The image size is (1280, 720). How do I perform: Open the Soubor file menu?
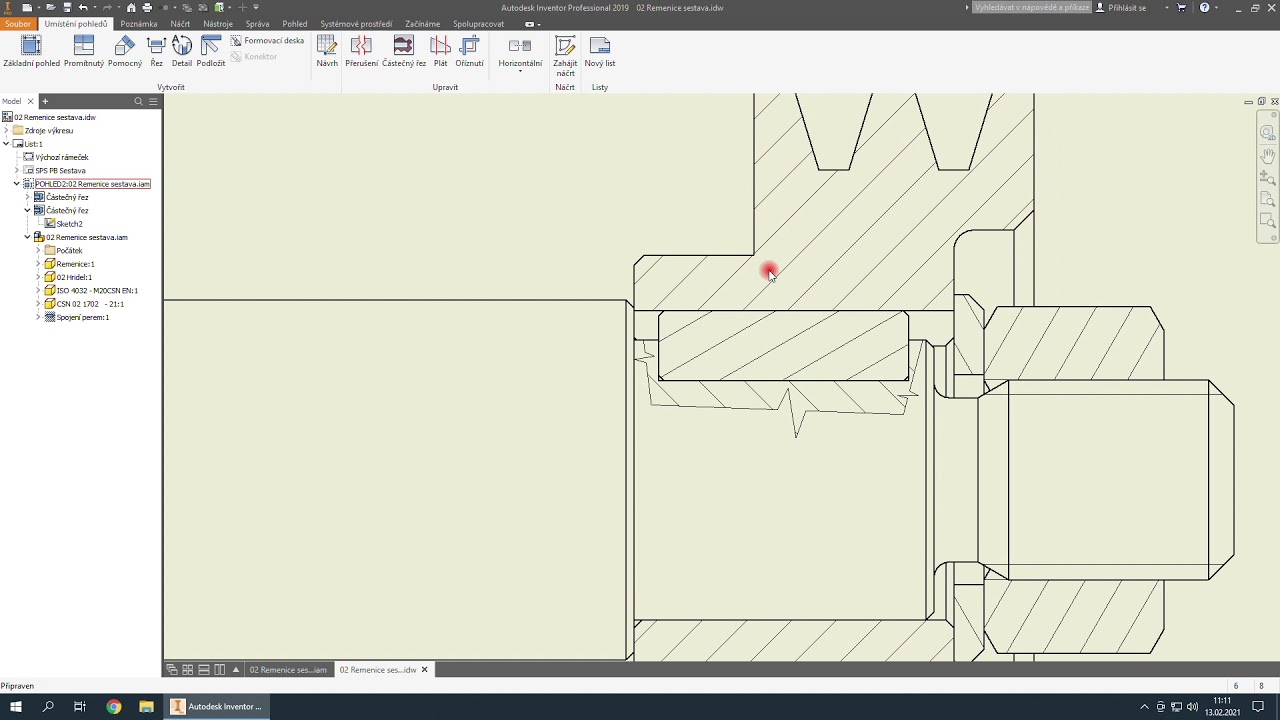coord(18,24)
